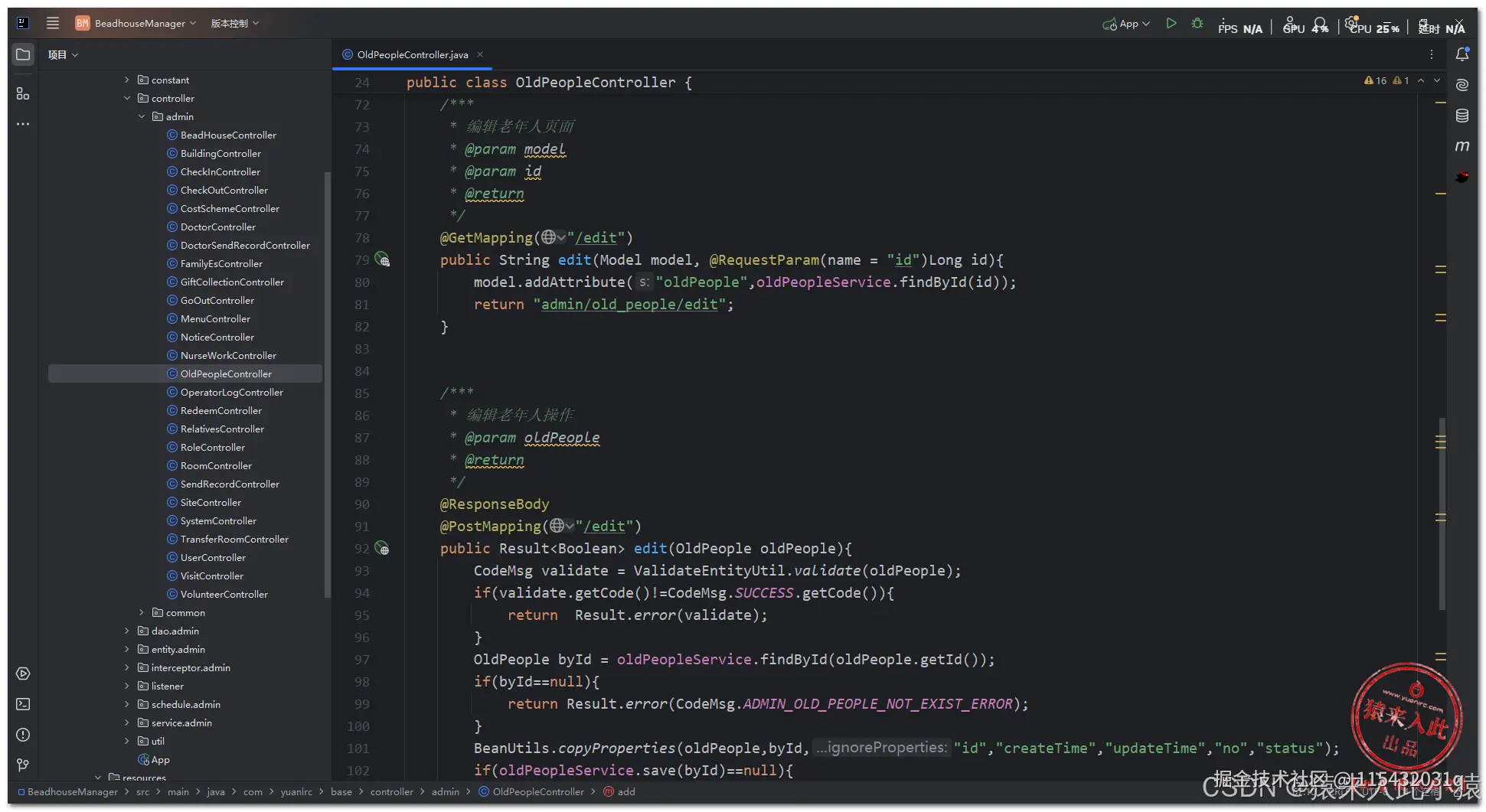Click the "/edit" URL in @GetMapping

(x=596, y=238)
